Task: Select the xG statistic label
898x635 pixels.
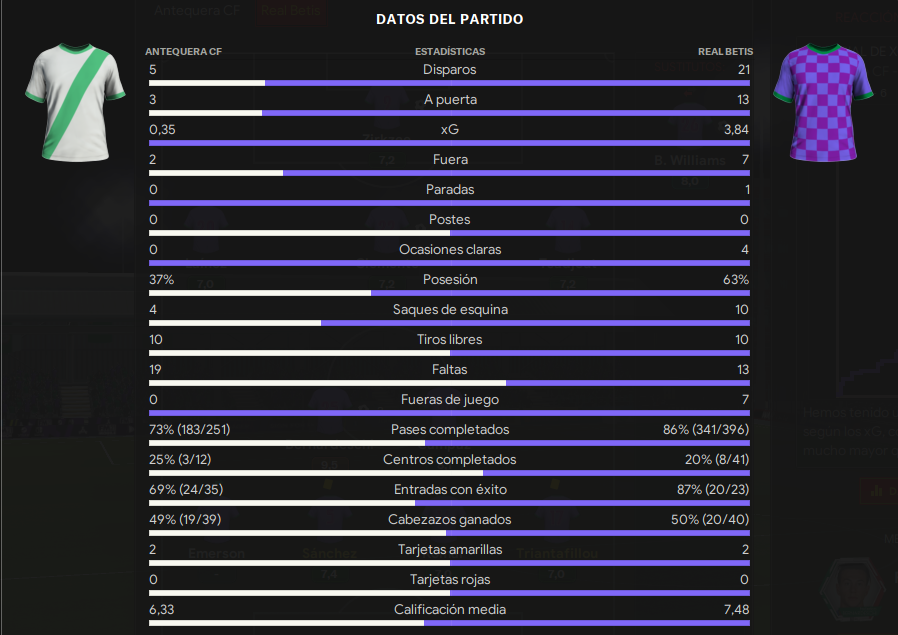Action: (450, 129)
